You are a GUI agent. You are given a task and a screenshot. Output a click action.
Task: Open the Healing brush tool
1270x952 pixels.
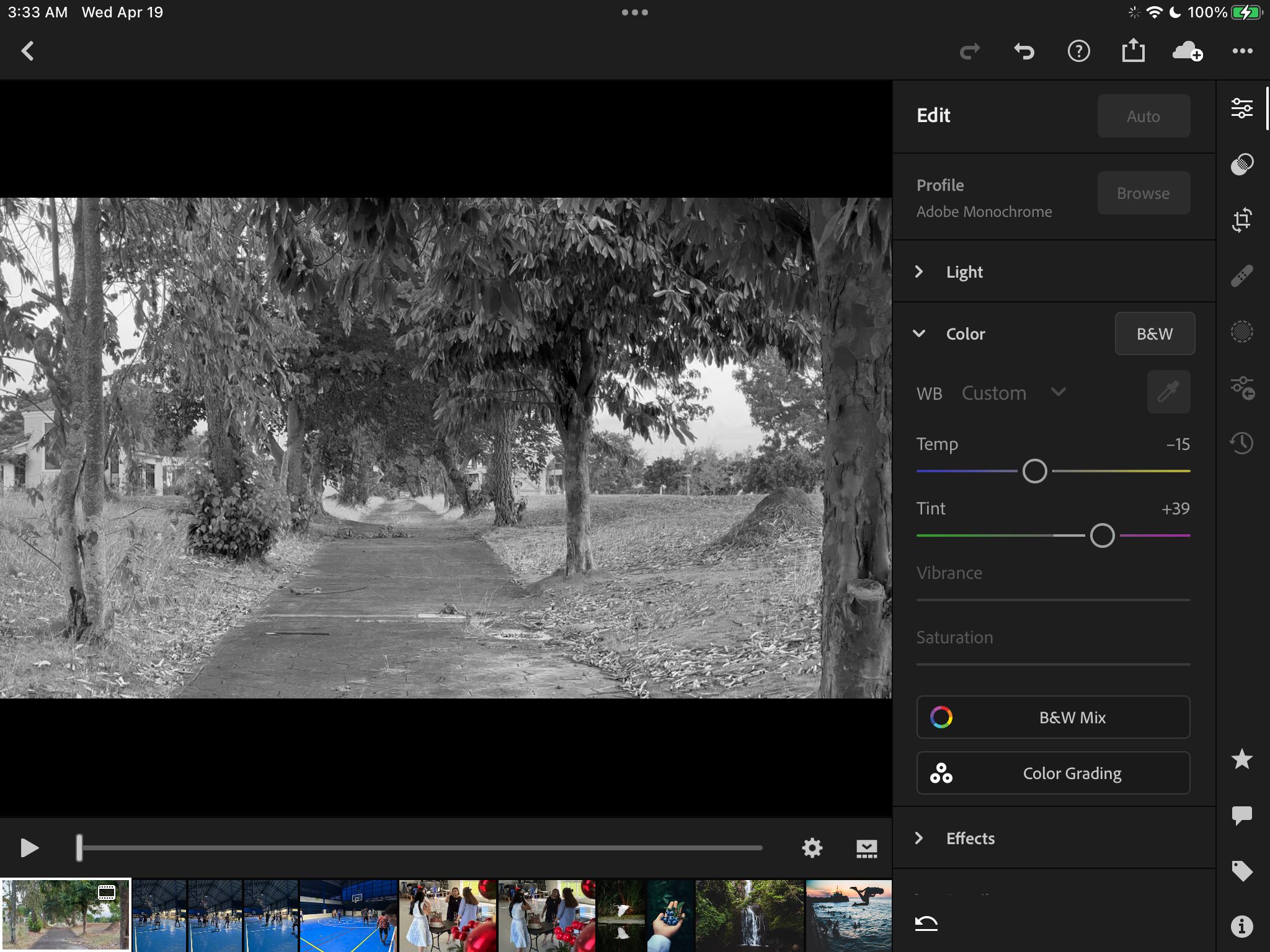(x=1243, y=275)
